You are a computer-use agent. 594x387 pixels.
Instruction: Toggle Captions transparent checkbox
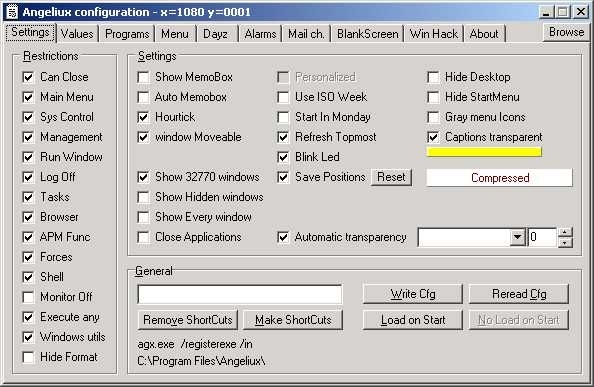click(433, 137)
